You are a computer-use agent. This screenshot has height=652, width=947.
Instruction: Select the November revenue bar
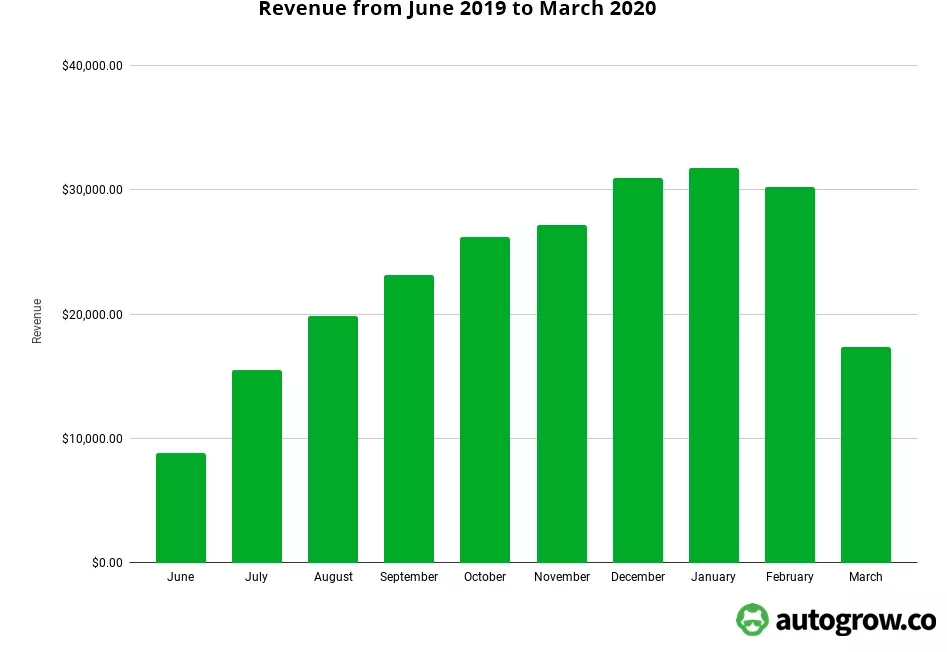pos(562,394)
